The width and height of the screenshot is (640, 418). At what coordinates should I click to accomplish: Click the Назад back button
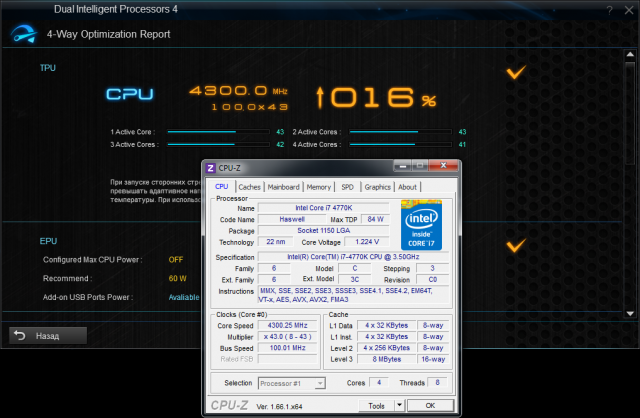point(48,336)
